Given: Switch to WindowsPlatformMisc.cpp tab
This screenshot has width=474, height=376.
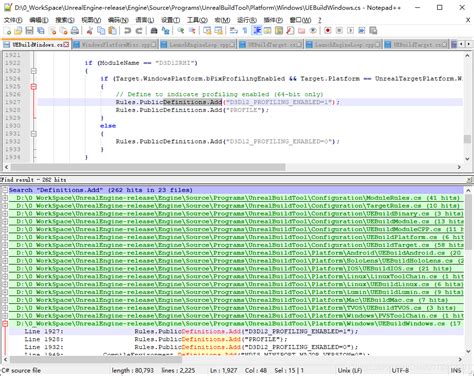Looking at the screenshot, I should pyautogui.click(x=115, y=44).
